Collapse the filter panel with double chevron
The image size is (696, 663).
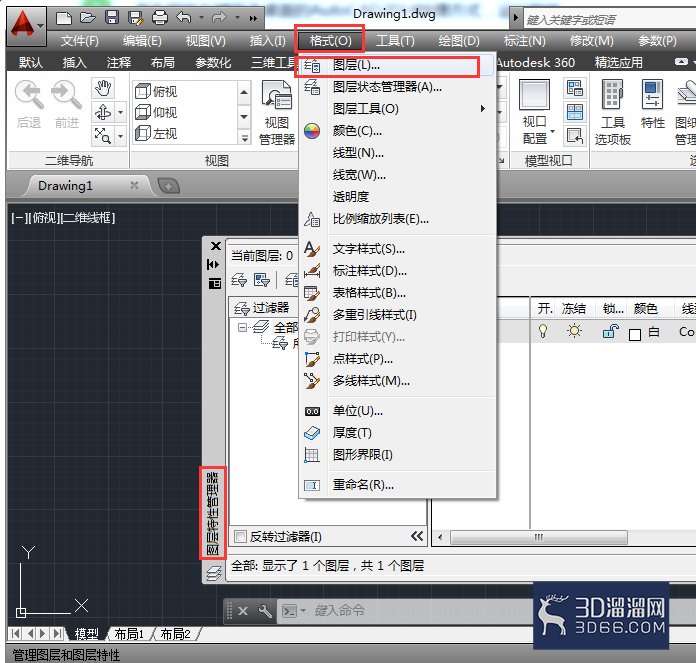click(417, 536)
